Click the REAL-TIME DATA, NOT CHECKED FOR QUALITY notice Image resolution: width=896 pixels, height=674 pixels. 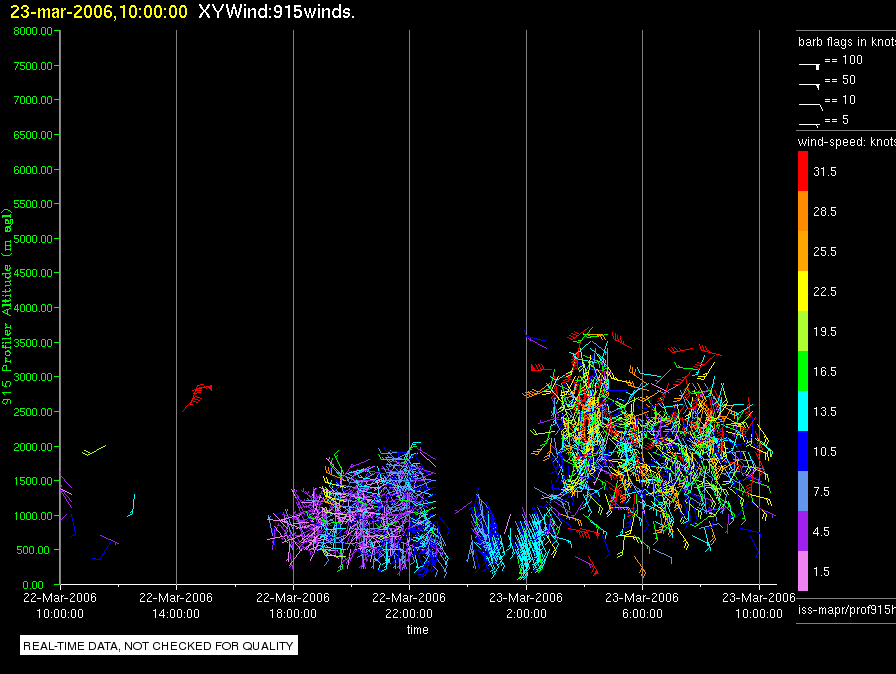159,645
